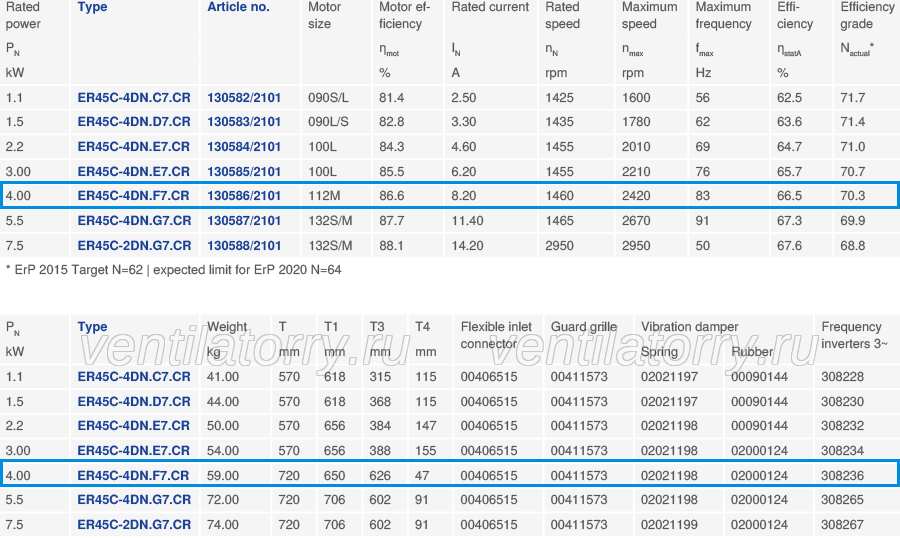The image size is (900, 538).
Task: Follow the article number link 130584/2101
Action: pyautogui.click(x=244, y=146)
